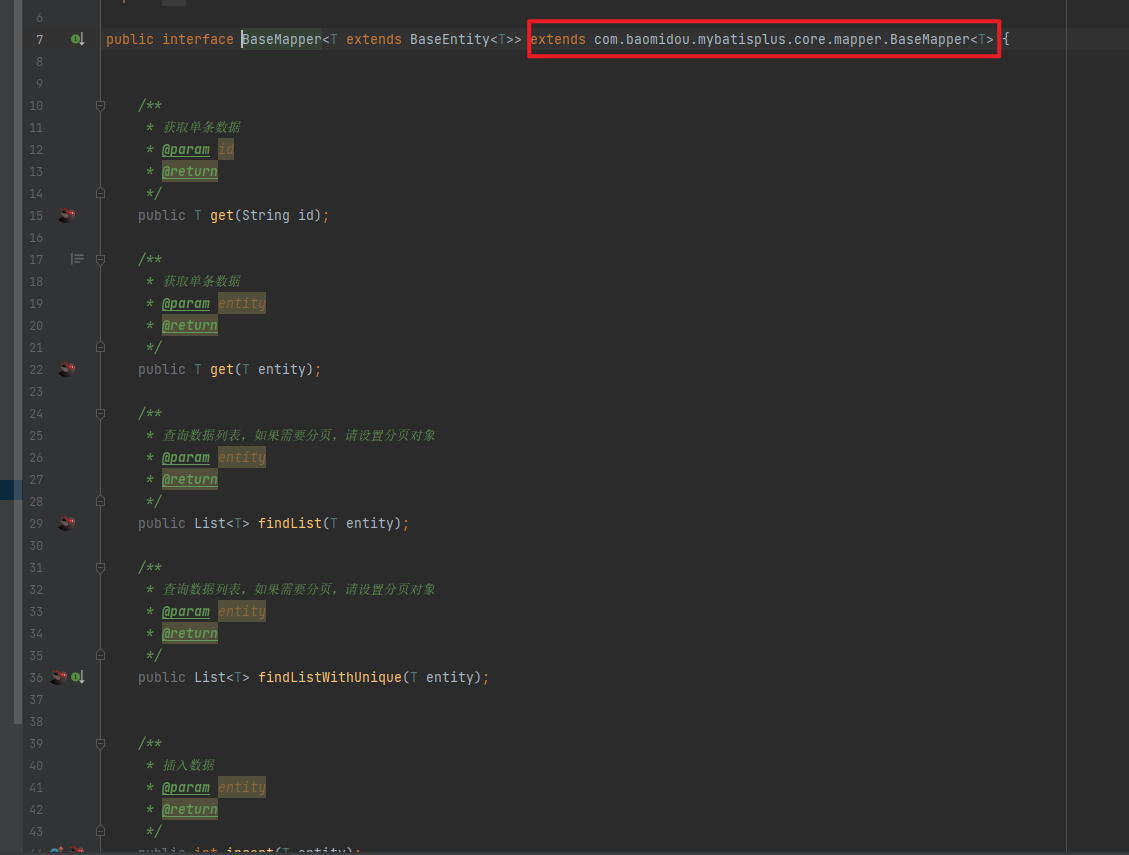Screen dimensions: 1129x855
Task: Click the MyBatis bird icon on line 22
Action: click(66, 369)
